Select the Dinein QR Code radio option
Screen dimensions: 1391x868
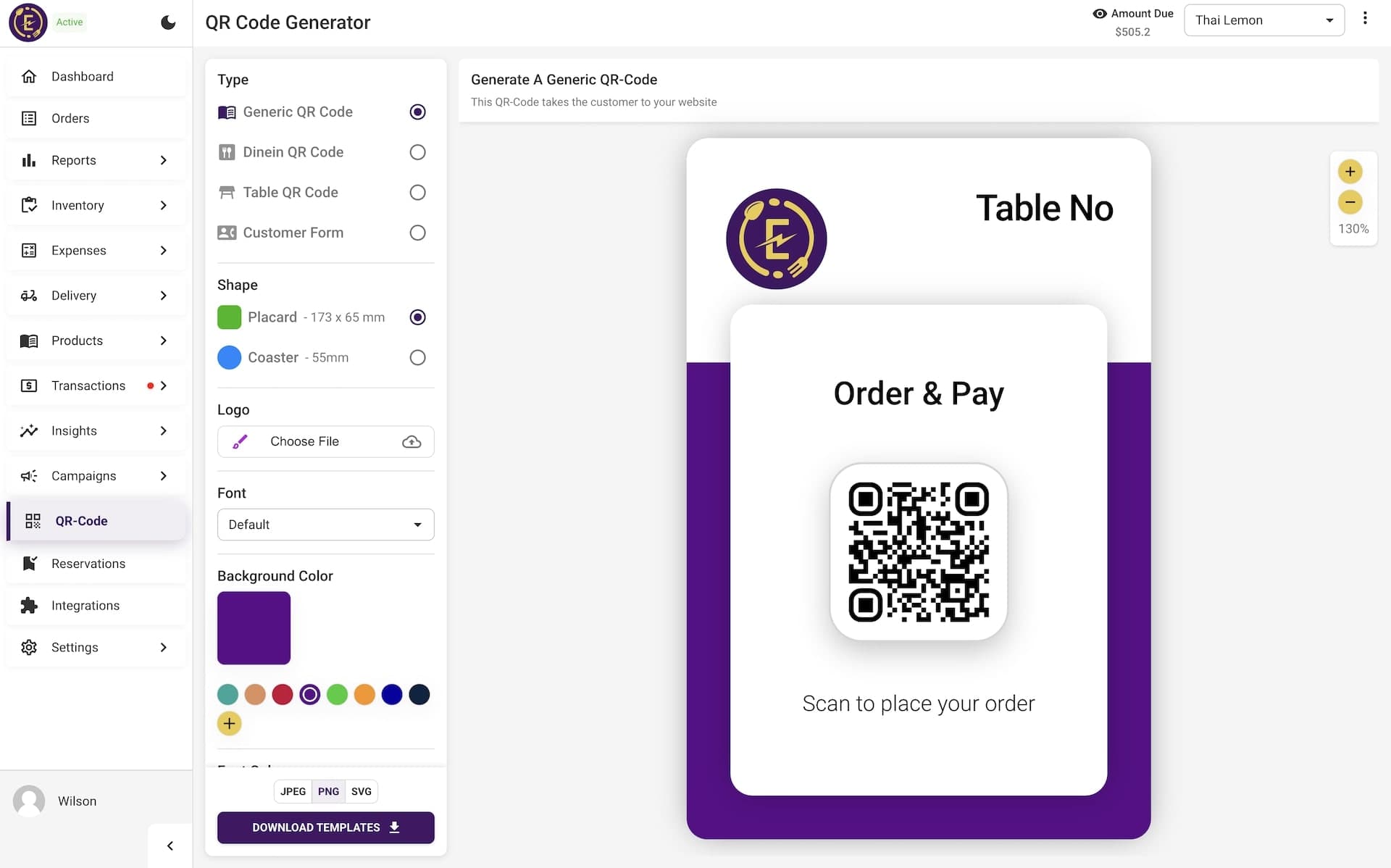(x=417, y=152)
